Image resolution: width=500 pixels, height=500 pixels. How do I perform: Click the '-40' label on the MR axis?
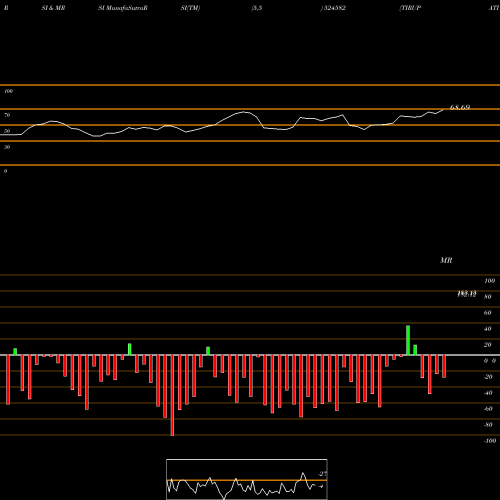point(488,393)
